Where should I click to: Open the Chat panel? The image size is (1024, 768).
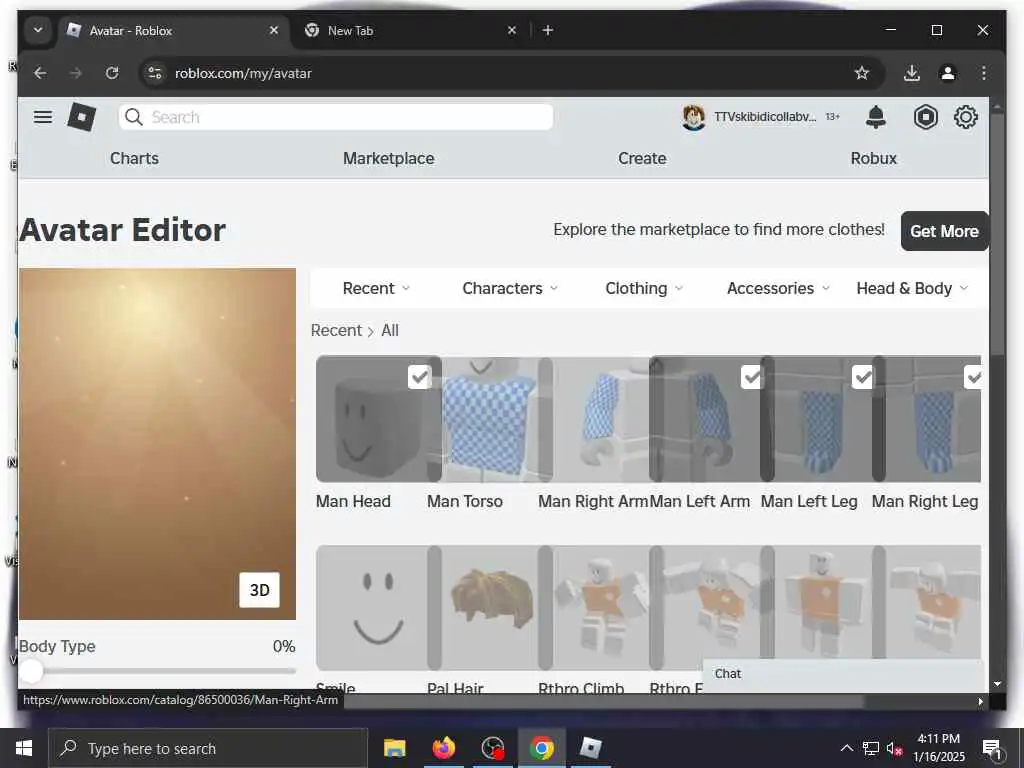(842, 674)
